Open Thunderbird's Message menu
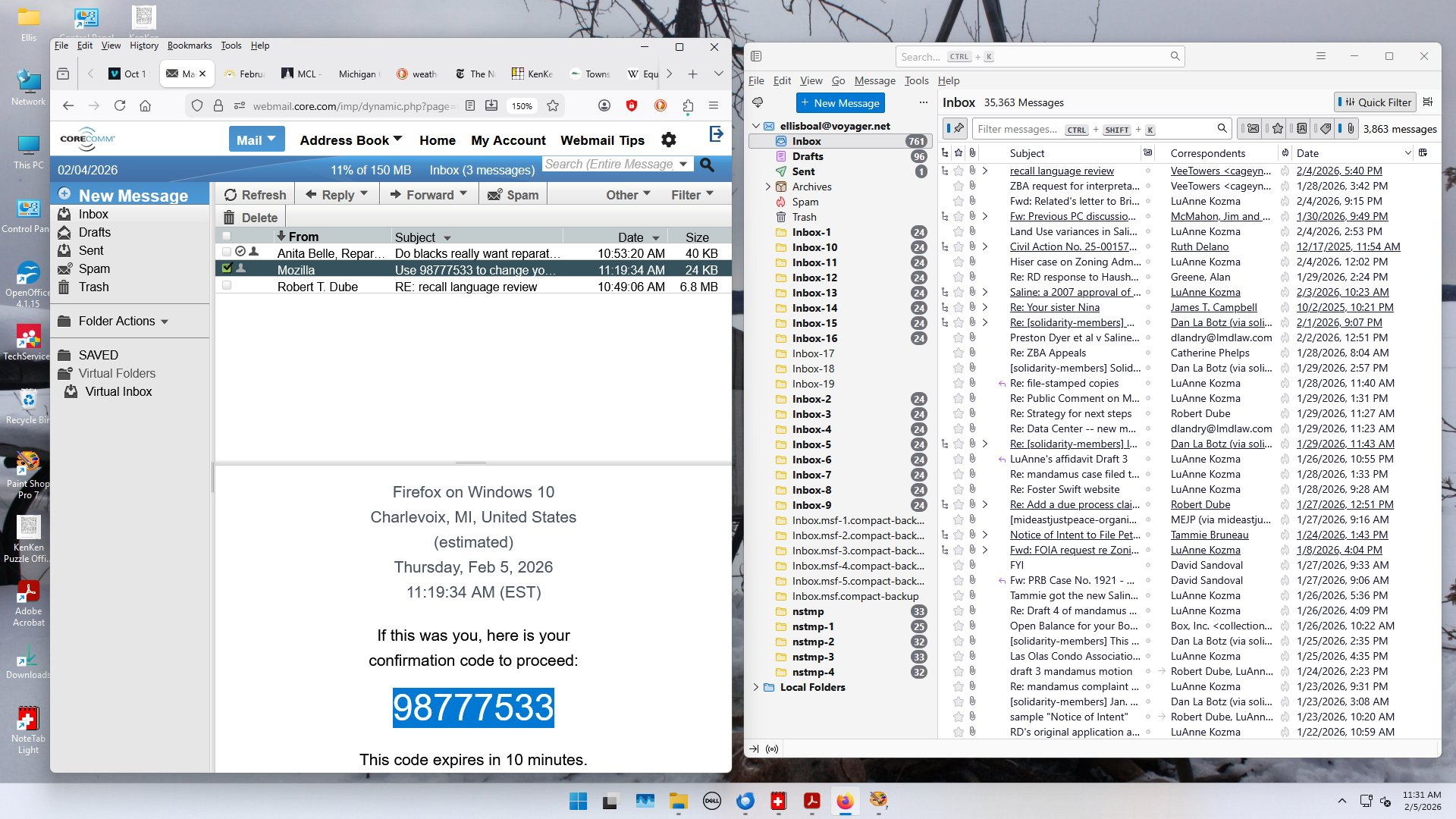The image size is (1456, 819). point(874,80)
